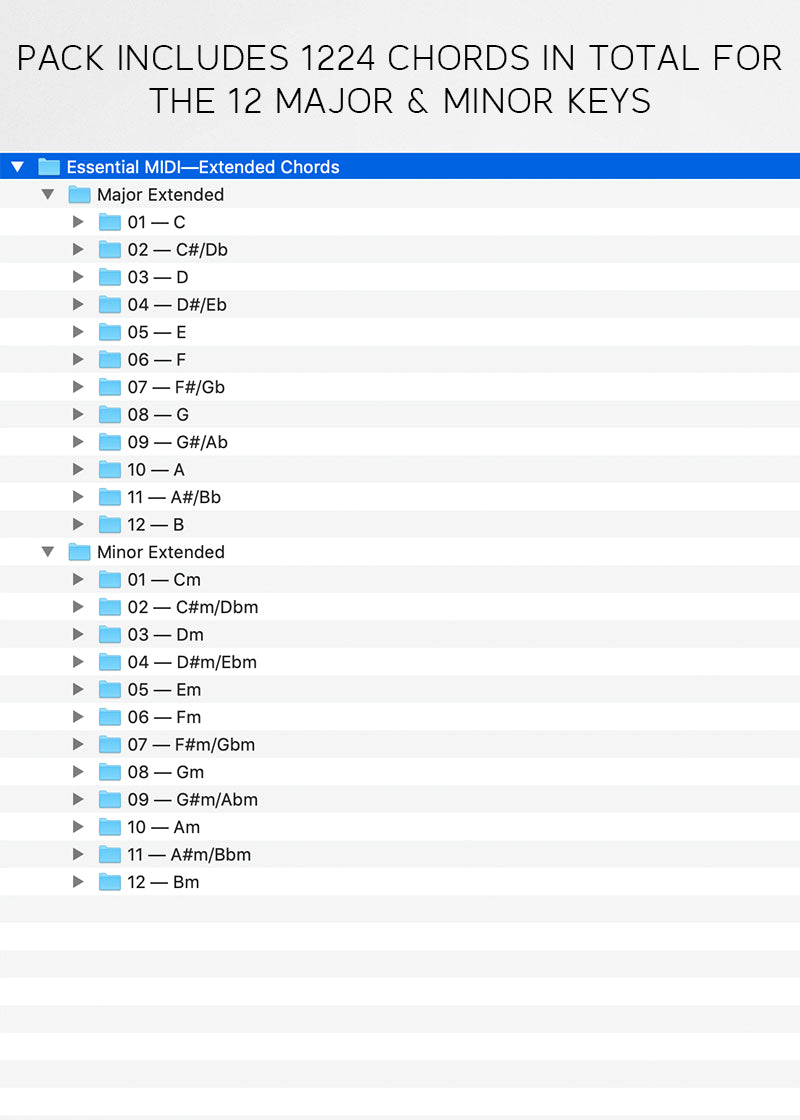Image resolution: width=800 pixels, height=1120 pixels.
Task: Click the folder icon for 10 — A
Action: pos(109,469)
